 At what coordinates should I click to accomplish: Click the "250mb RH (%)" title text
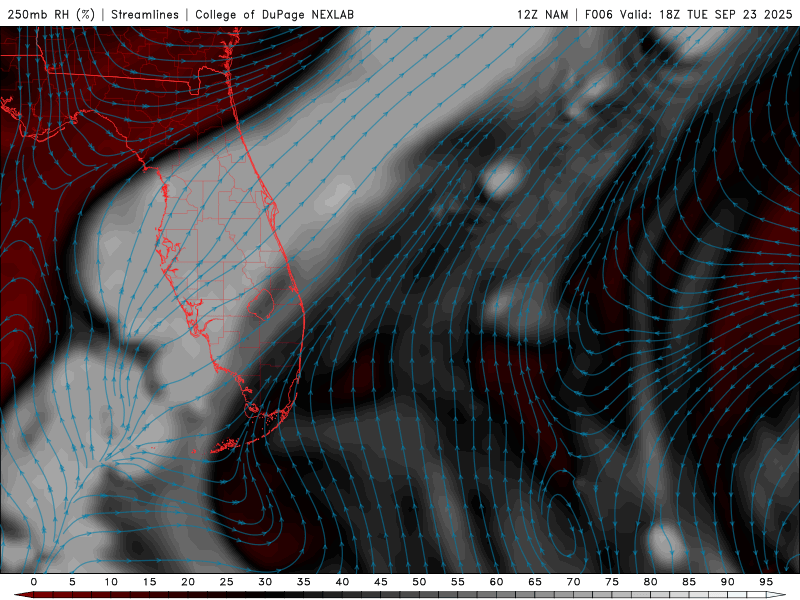point(51,14)
